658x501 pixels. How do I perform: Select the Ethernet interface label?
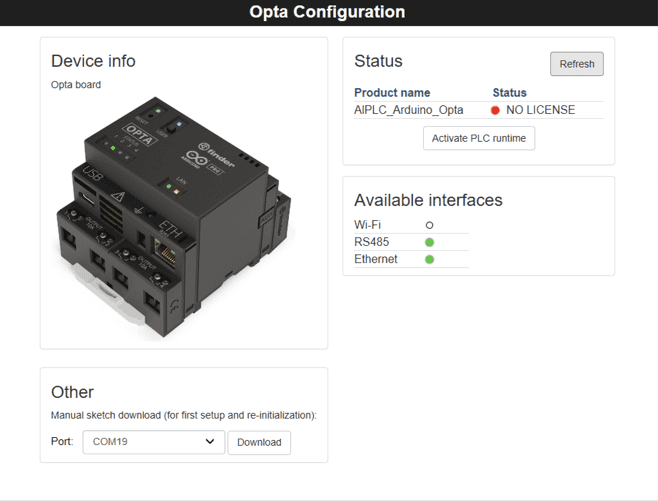coord(376,259)
